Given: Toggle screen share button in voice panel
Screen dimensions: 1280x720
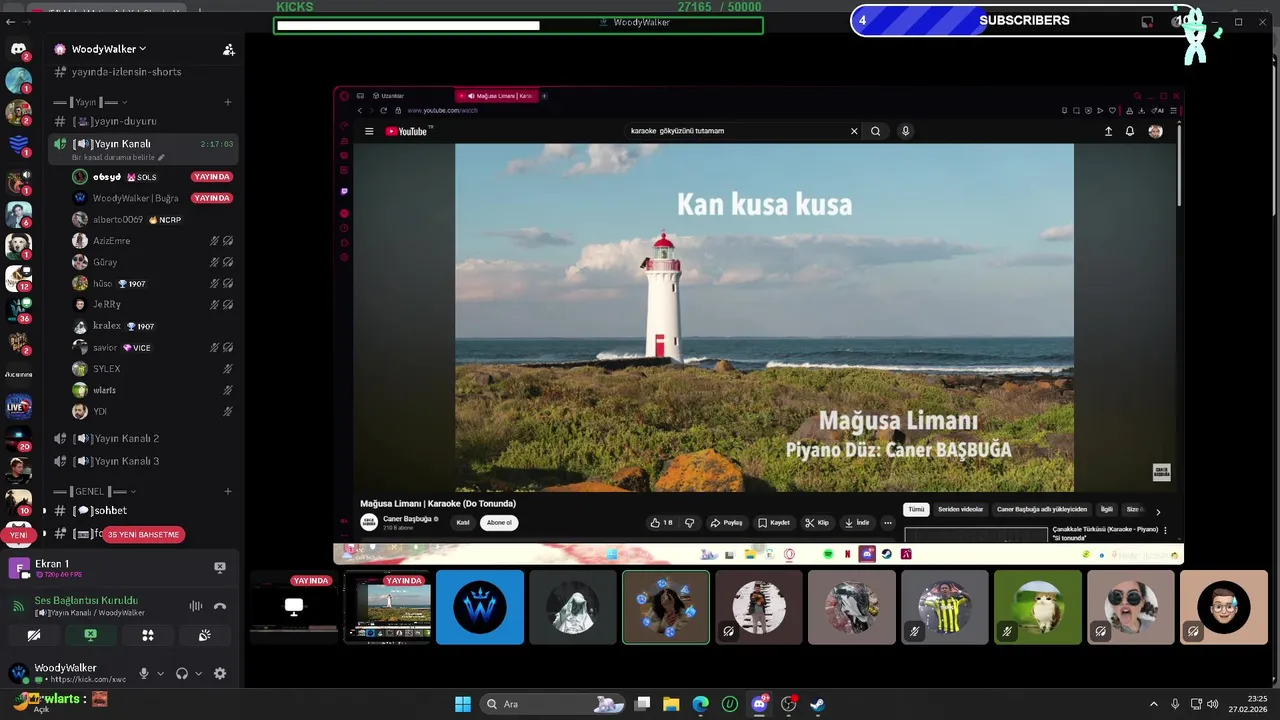Looking at the screenshot, I should 90,635.
